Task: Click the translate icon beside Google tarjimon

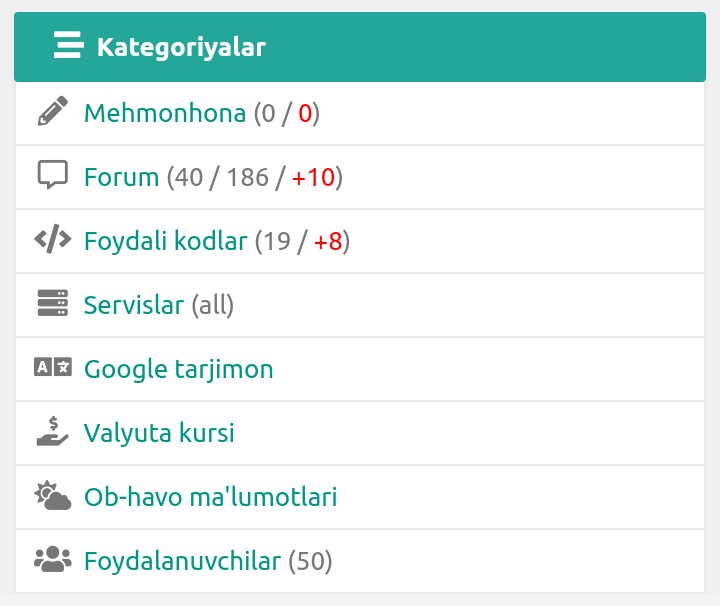Action: [52, 367]
